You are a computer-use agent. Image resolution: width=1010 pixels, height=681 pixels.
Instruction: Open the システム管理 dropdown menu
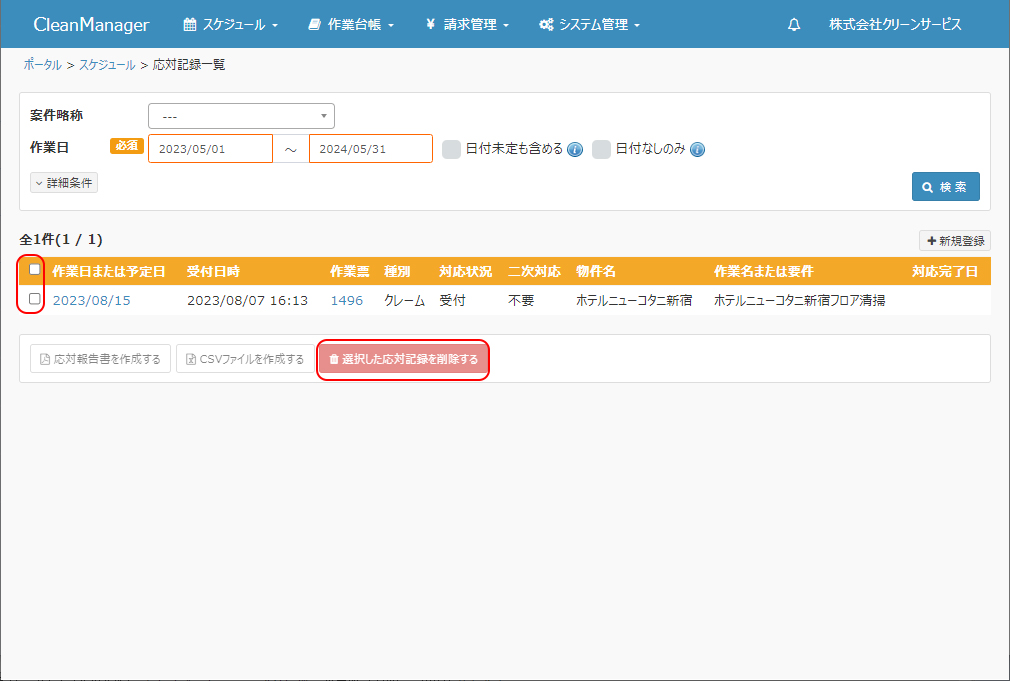[589, 24]
